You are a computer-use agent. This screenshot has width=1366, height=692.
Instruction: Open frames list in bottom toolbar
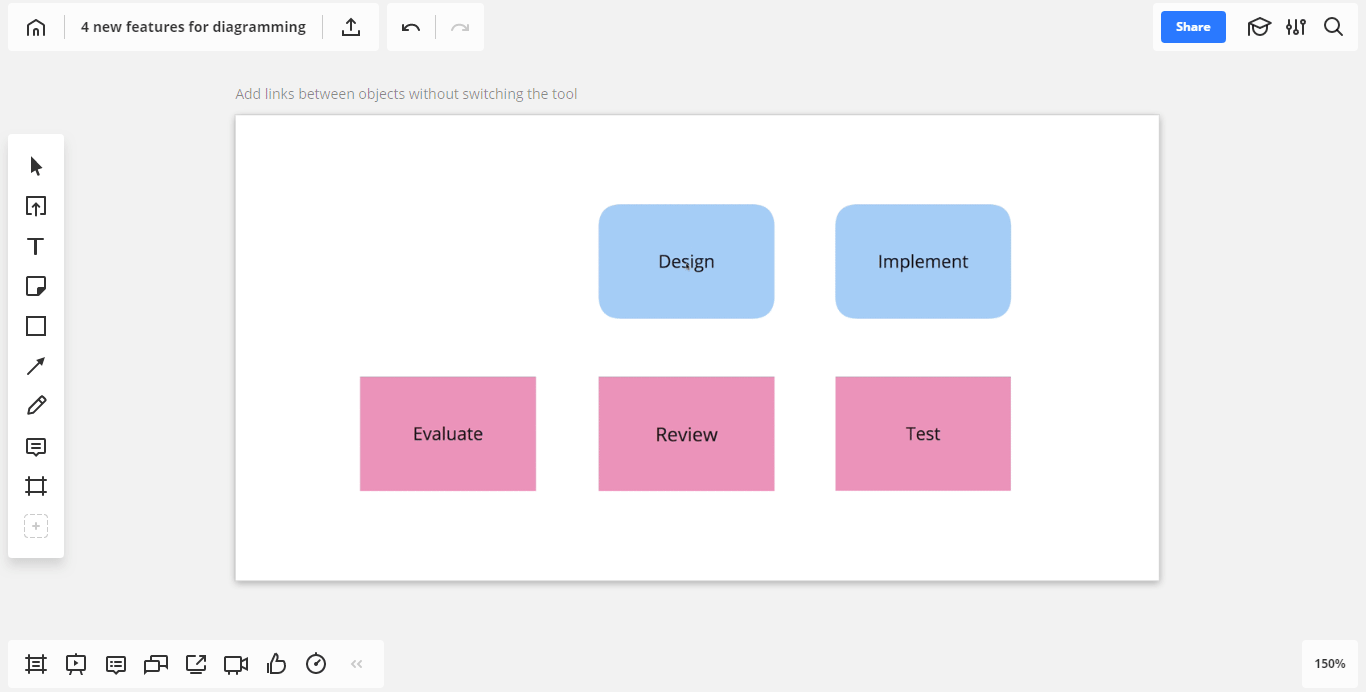[36, 664]
